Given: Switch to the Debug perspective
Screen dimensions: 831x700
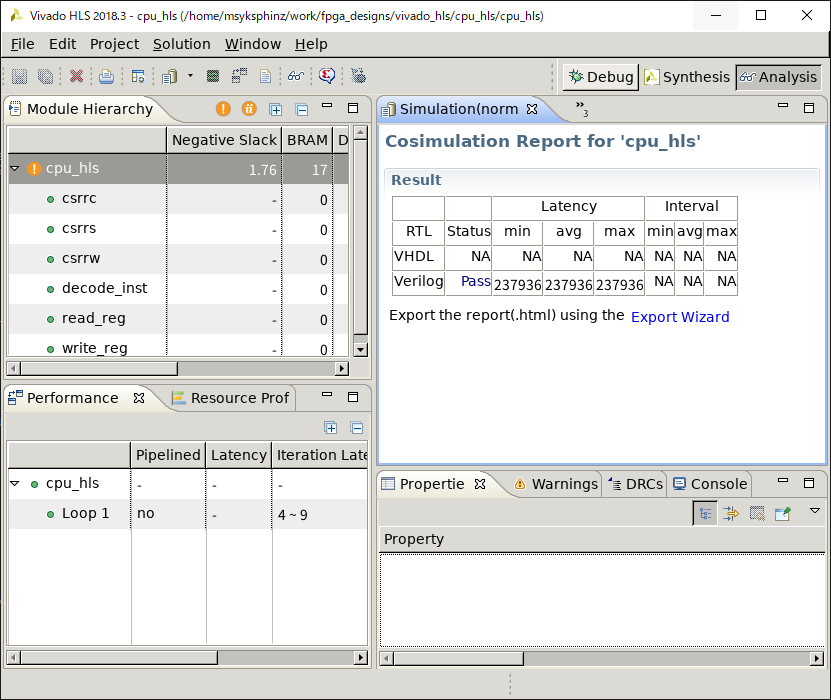Looking at the screenshot, I should click(601, 77).
